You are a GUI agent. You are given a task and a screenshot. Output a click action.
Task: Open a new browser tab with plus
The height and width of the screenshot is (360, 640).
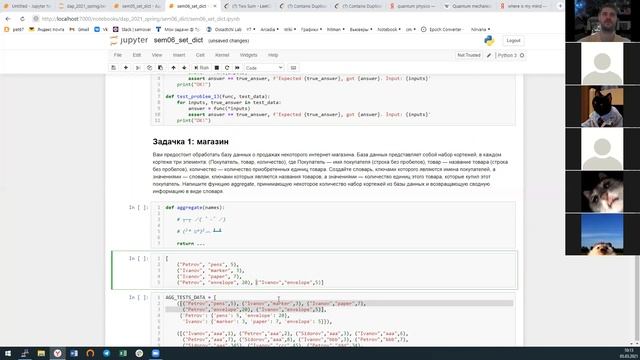point(560,6)
